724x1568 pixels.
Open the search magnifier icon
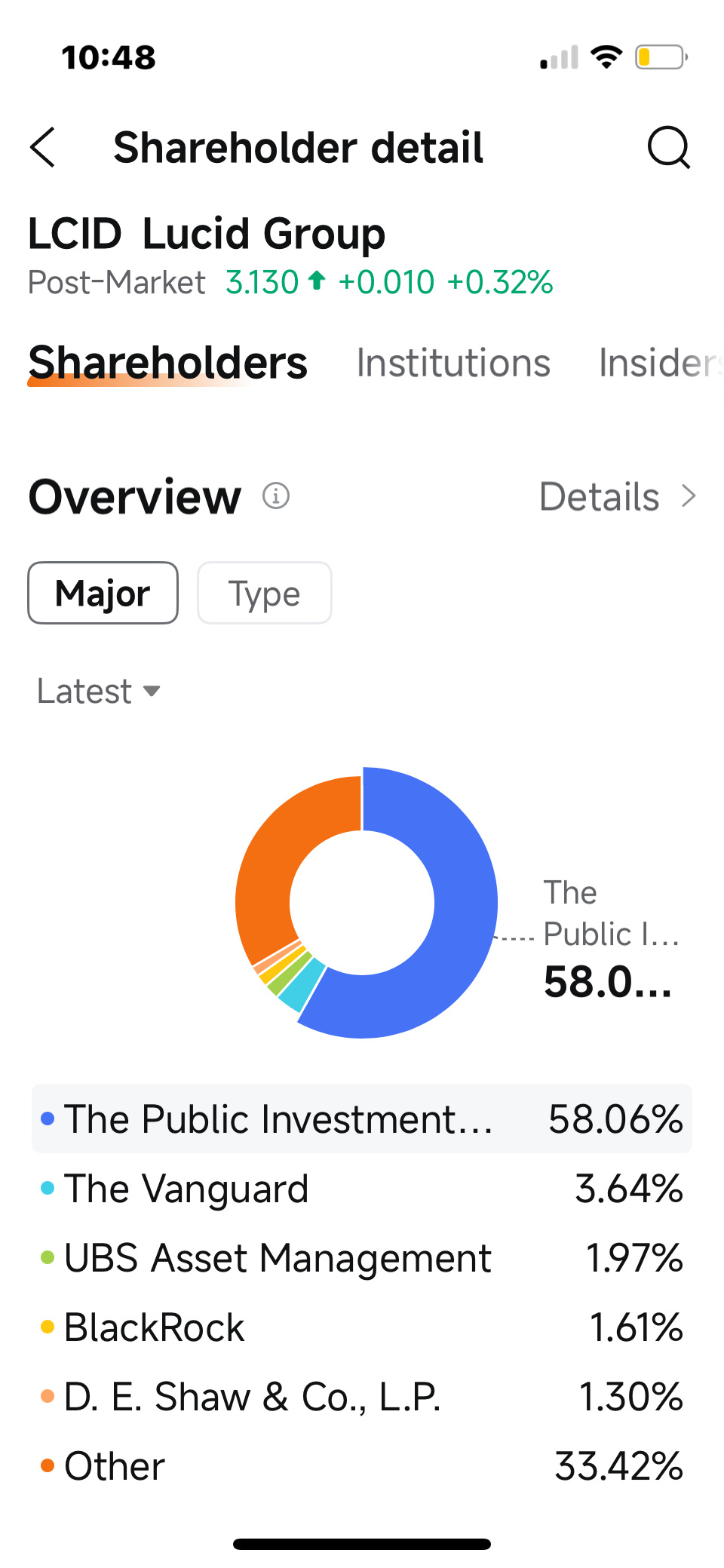669,147
